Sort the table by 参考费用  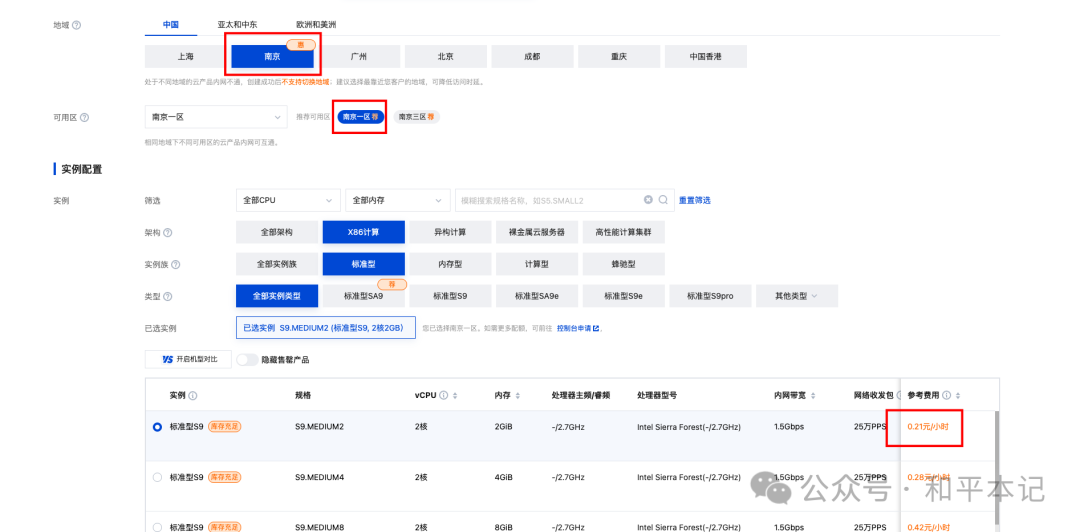click(x=958, y=396)
